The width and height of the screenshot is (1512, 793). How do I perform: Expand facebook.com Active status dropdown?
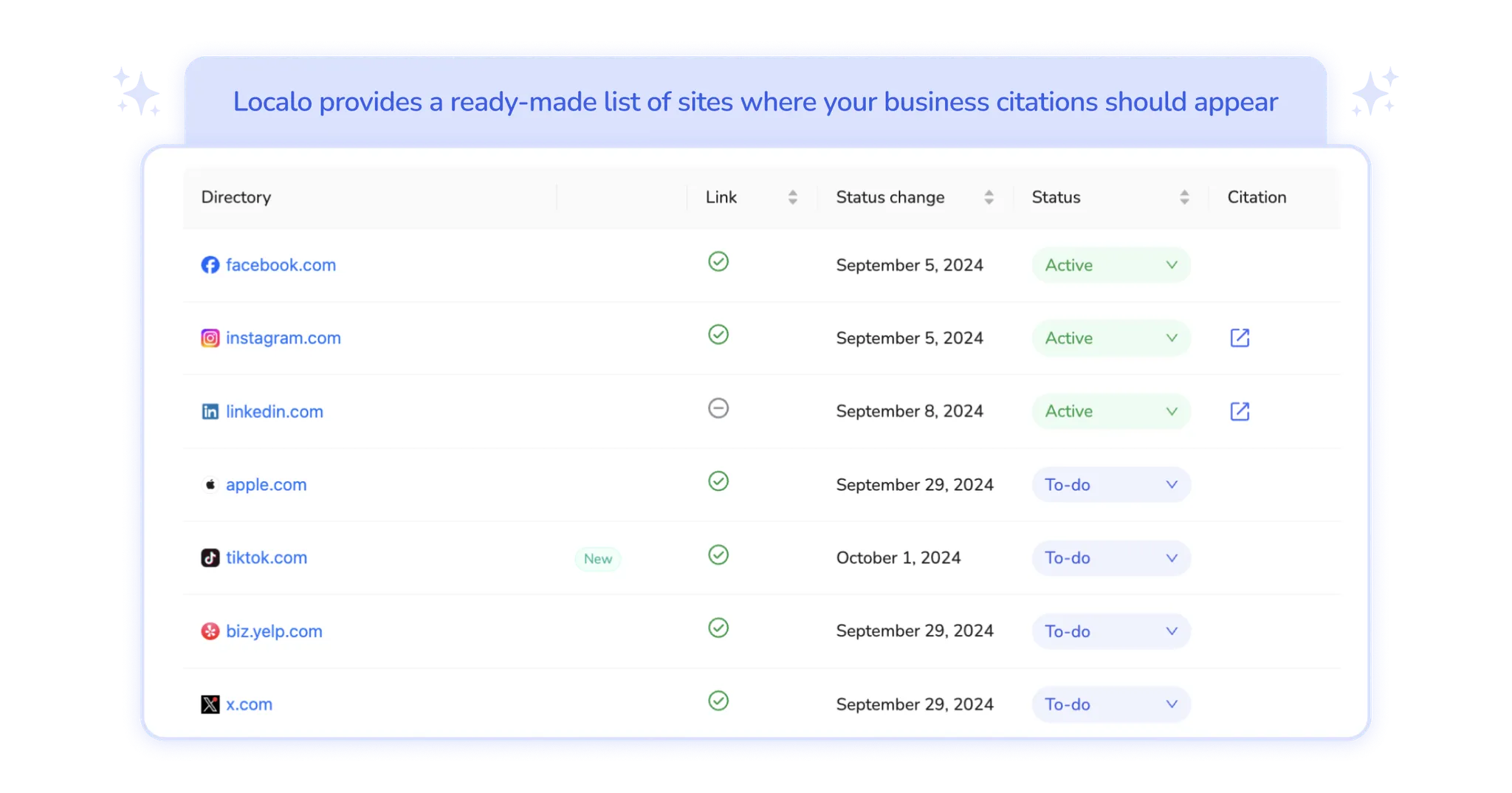pos(1110,265)
